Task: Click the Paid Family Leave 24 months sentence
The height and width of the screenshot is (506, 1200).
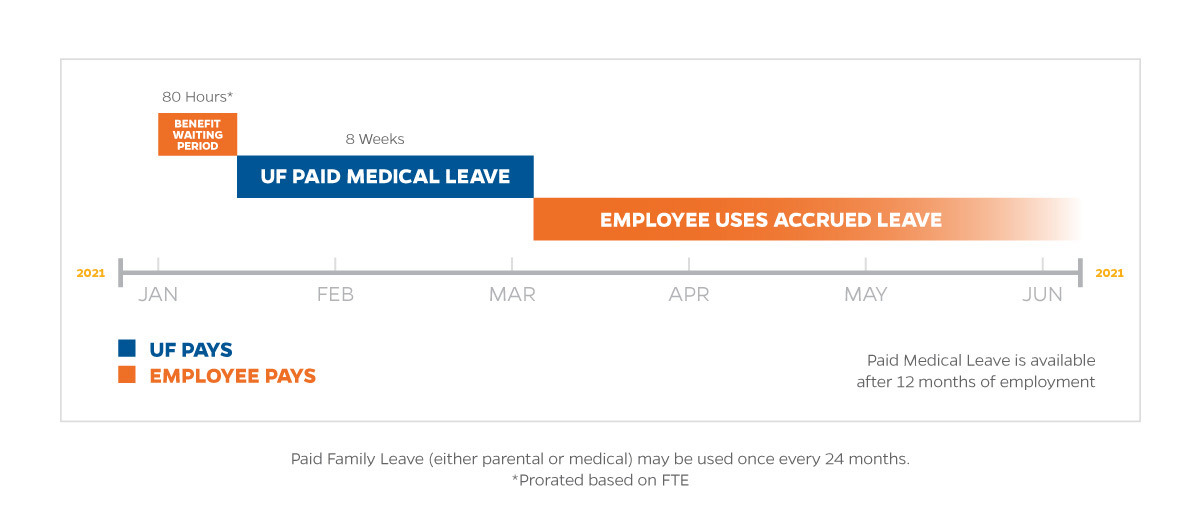Action: 600,459
